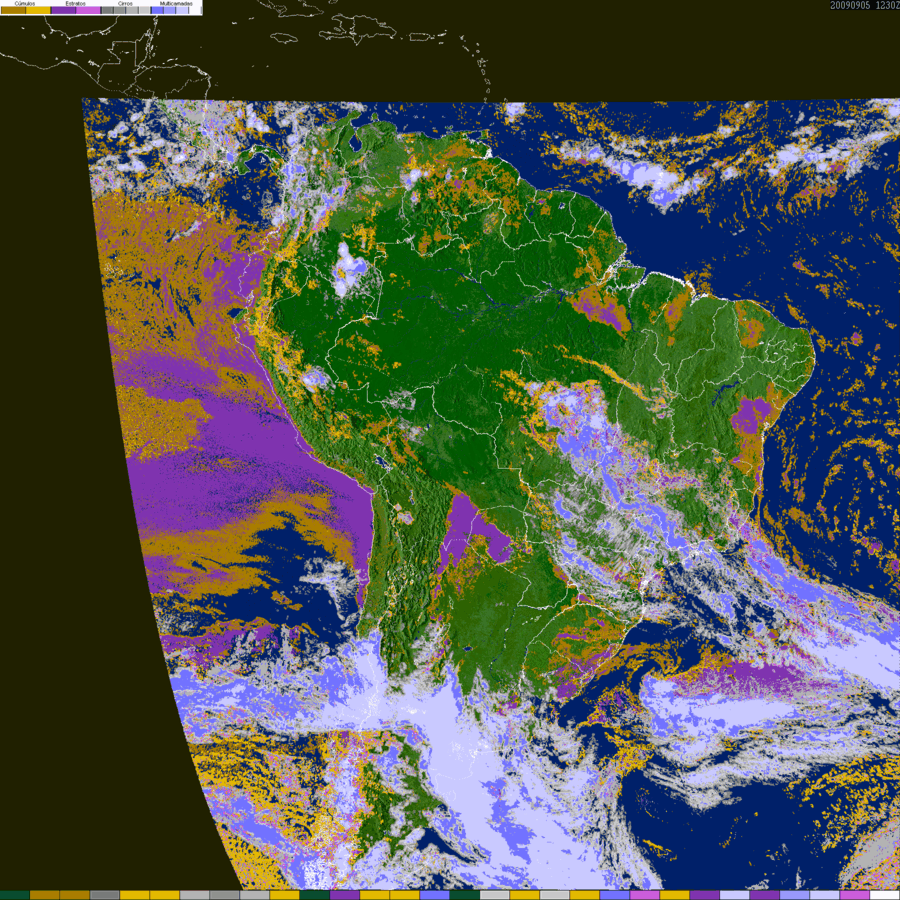Select the lightest gray Cirros swatch
Screen dimensions: 900x900
point(145,10)
